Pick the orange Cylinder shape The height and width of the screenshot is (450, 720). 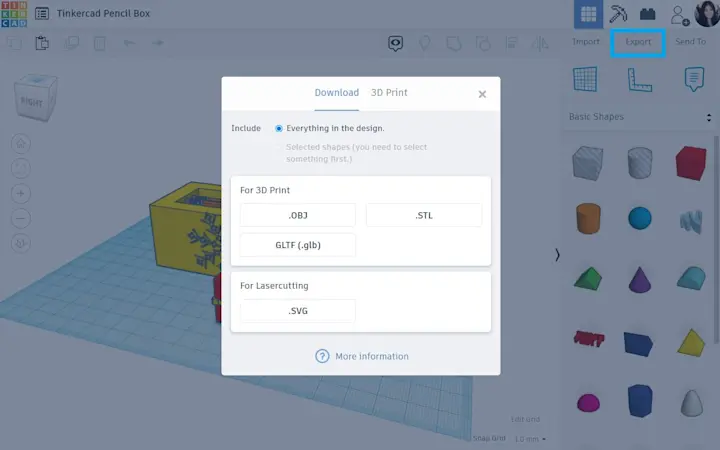coord(588,218)
